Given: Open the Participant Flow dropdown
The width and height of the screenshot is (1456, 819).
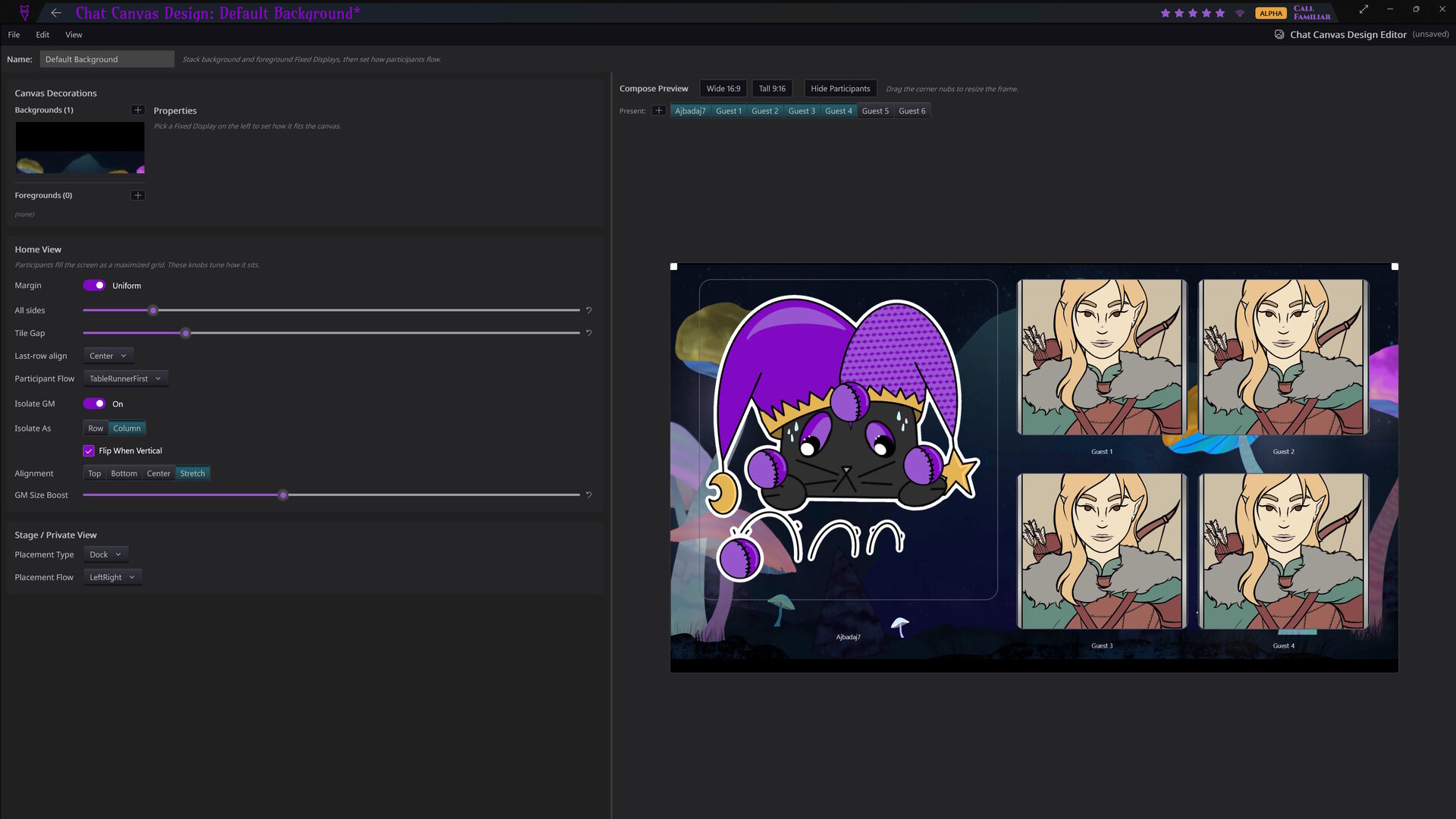Looking at the screenshot, I should click(125, 378).
